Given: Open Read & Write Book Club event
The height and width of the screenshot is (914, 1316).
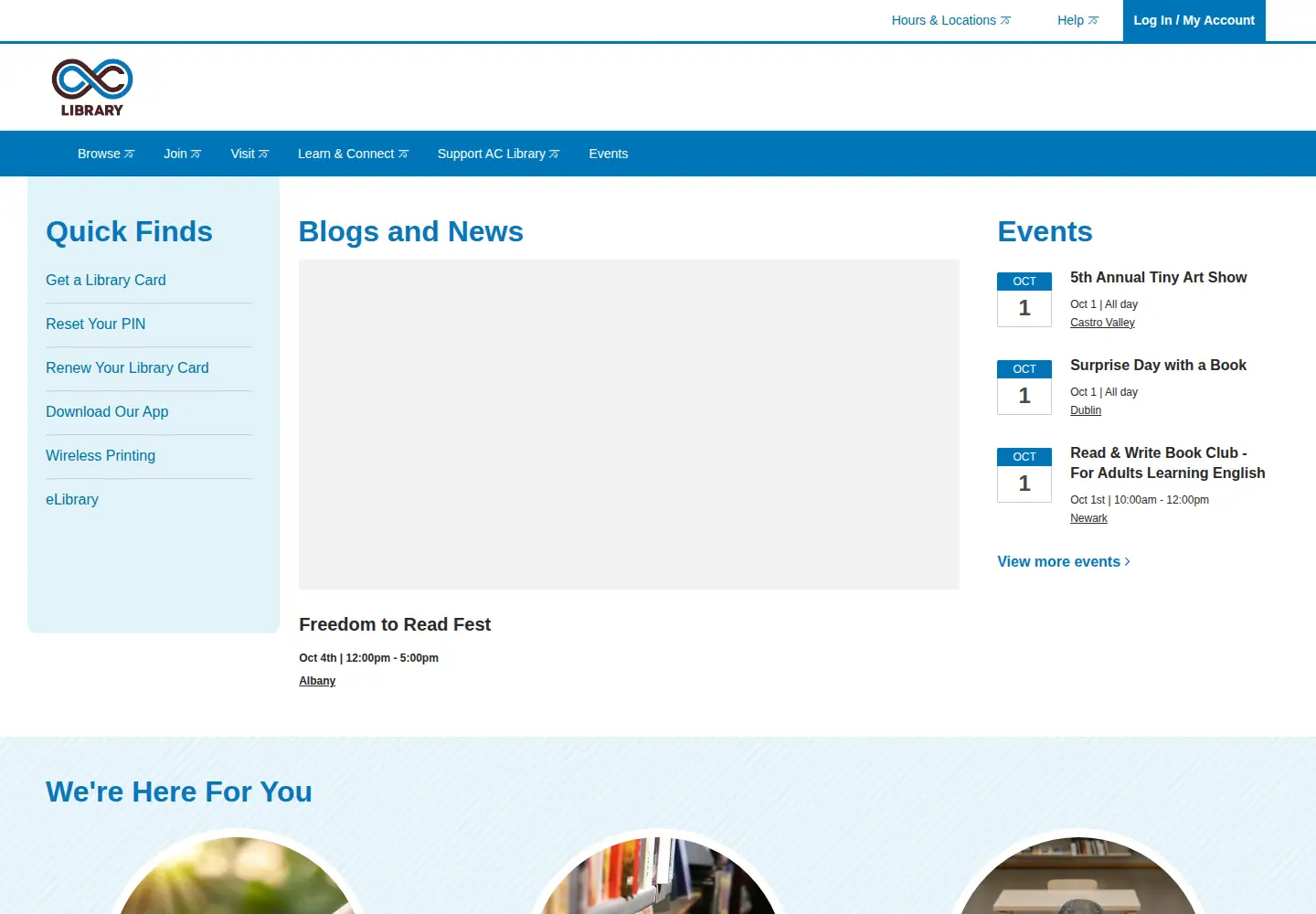Looking at the screenshot, I should pyautogui.click(x=1168, y=462).
